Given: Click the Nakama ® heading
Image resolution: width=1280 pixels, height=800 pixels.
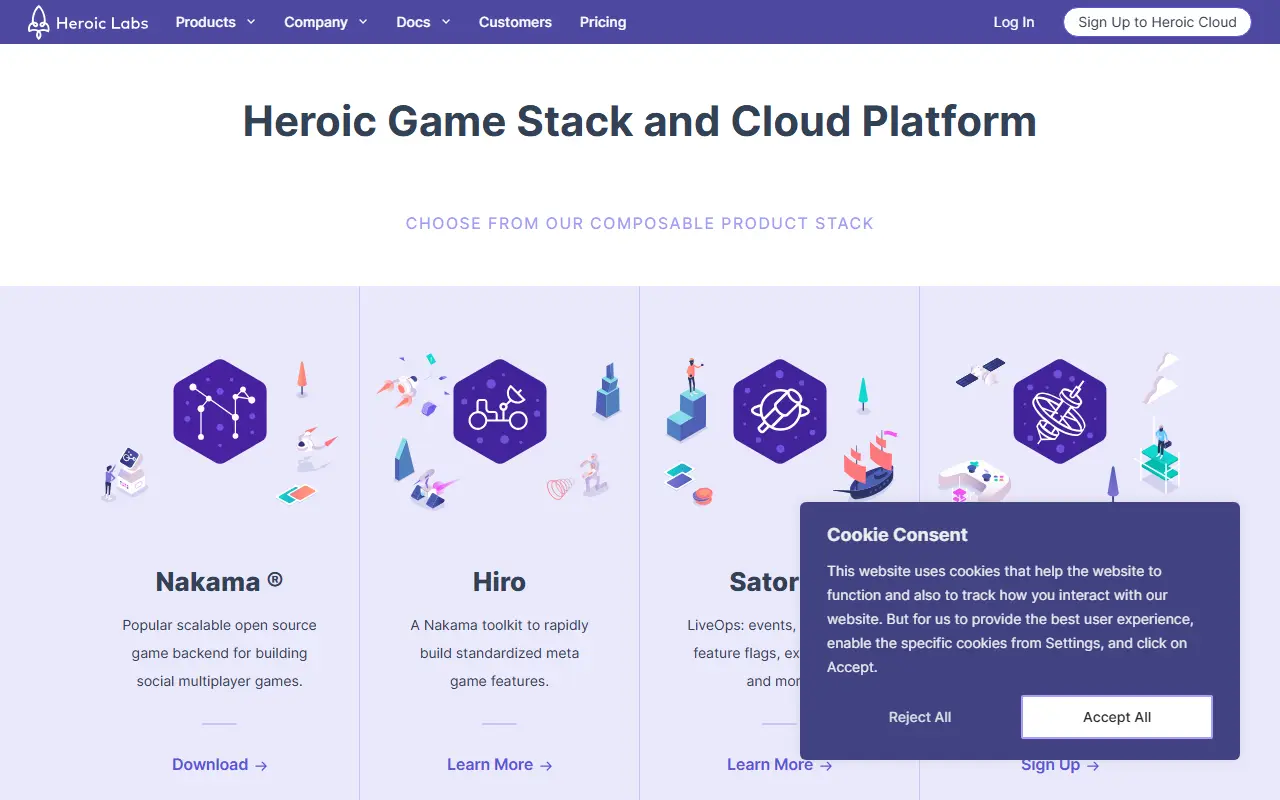Looking at the screenshot, I should 219,582.
